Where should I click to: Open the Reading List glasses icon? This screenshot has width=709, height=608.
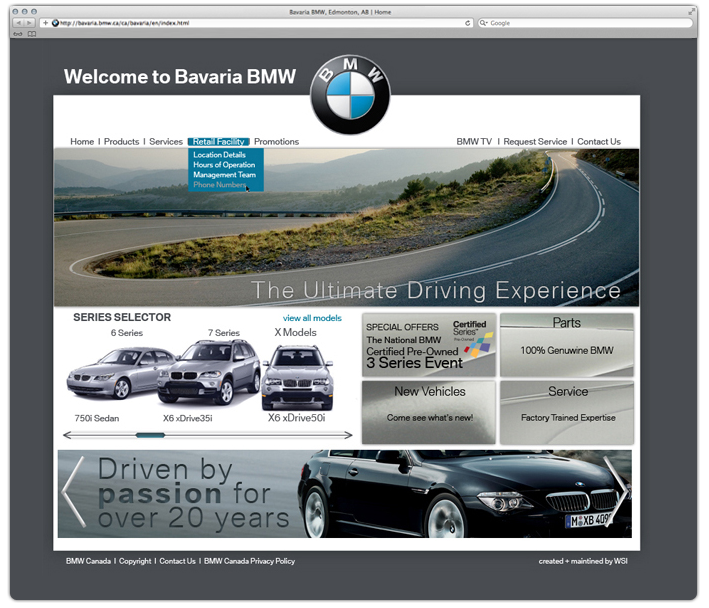click(18, 34)
